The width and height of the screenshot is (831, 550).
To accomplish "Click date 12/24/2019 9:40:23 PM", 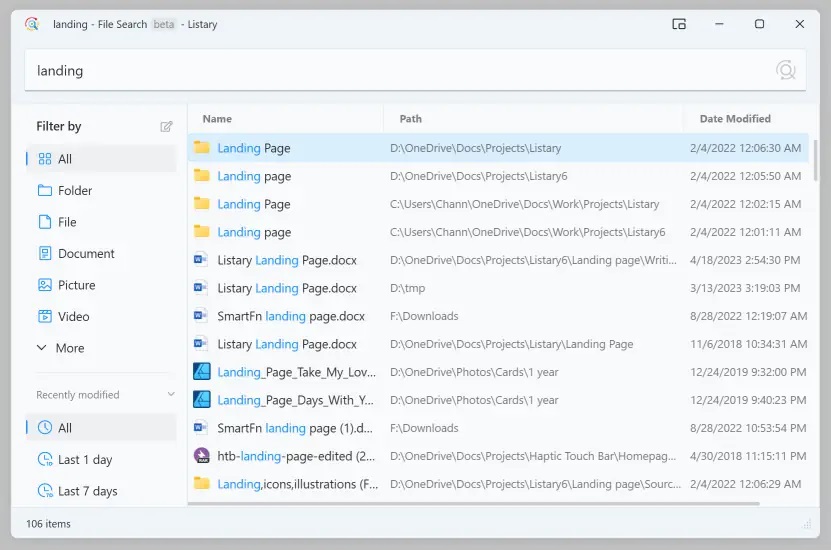I will pyautogui.click(x=748, y=400).
